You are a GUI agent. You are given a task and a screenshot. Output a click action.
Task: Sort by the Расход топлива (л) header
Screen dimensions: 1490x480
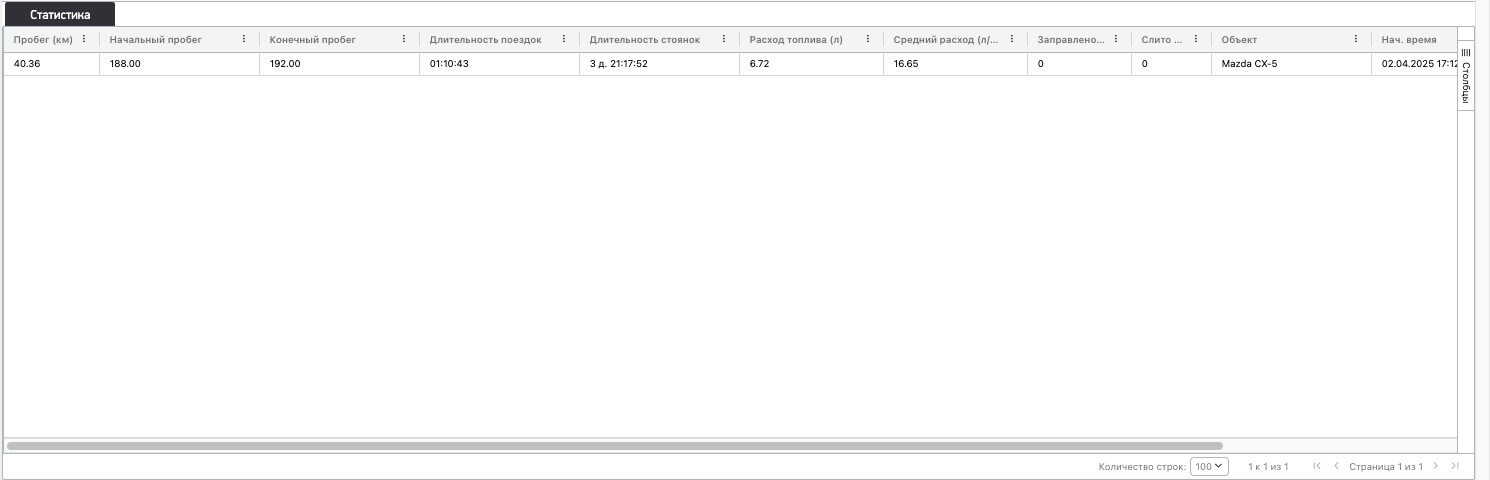pos(796,39)
